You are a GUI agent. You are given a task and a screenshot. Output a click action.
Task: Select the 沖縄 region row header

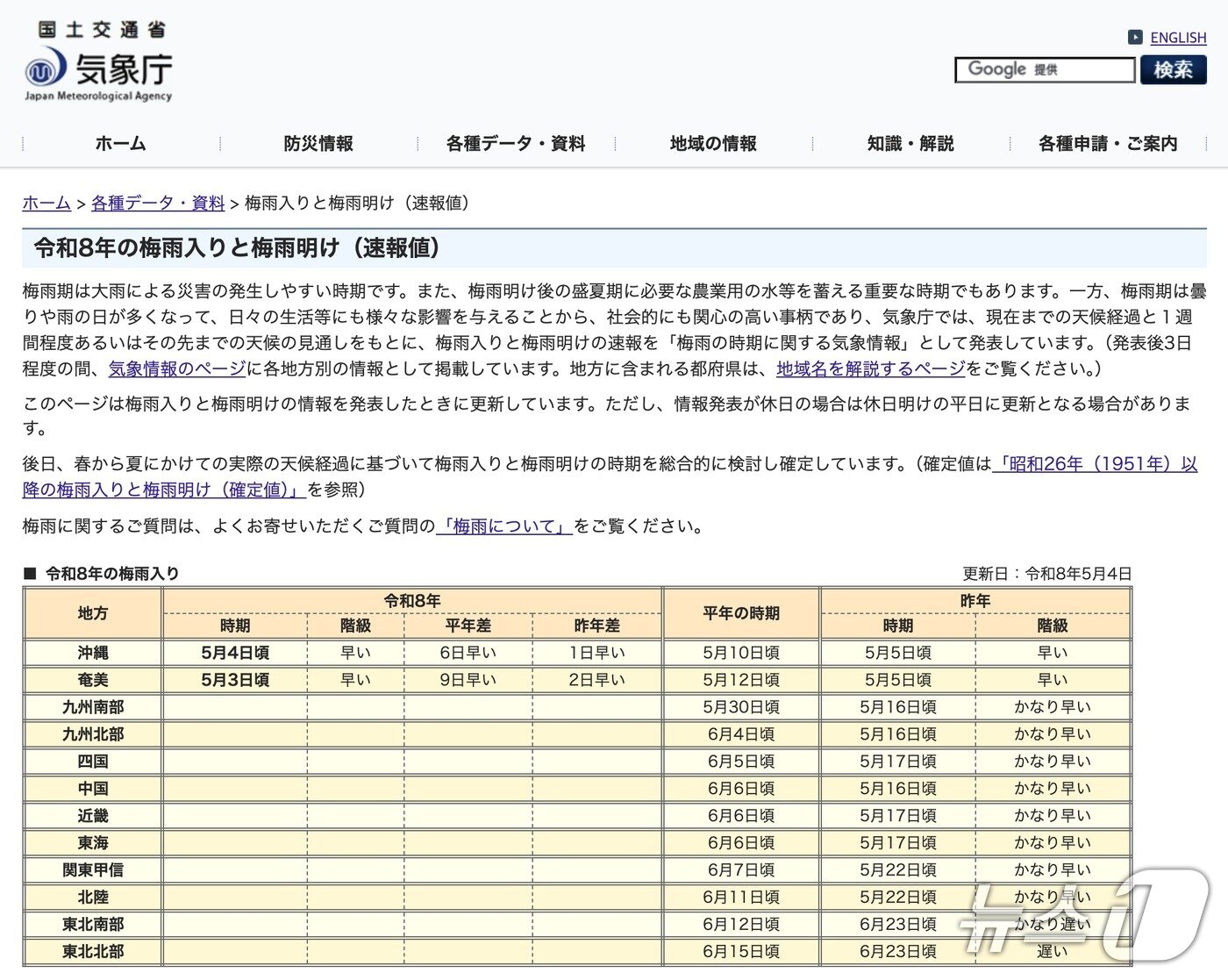pos(93,653)
